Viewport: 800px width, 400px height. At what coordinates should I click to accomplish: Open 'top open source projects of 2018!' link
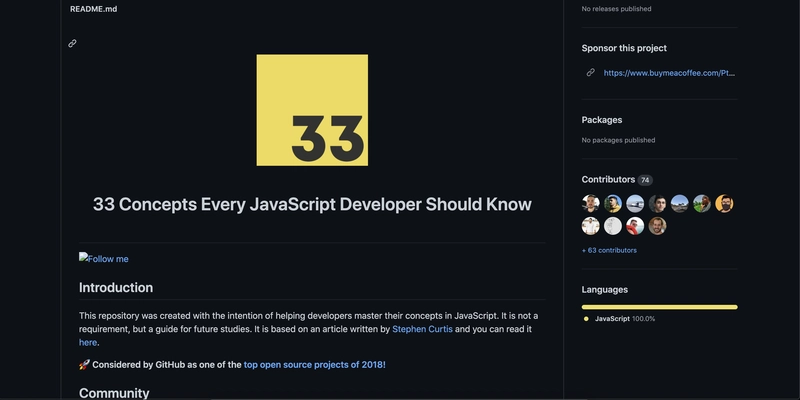(x=314, y=365)
